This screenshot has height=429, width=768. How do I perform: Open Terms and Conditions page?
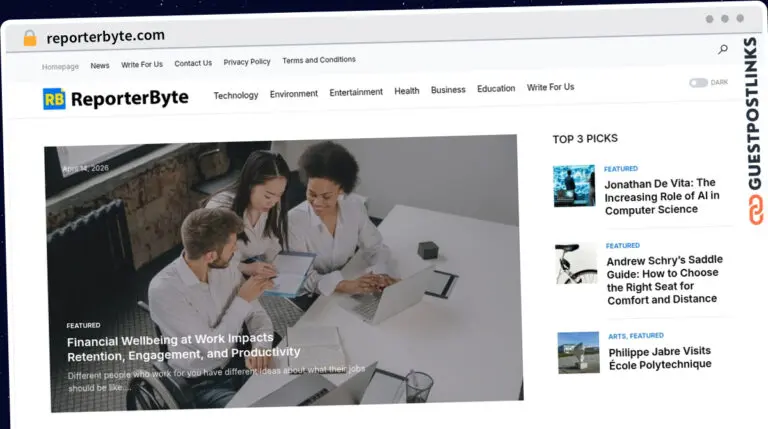click(319, 60)
